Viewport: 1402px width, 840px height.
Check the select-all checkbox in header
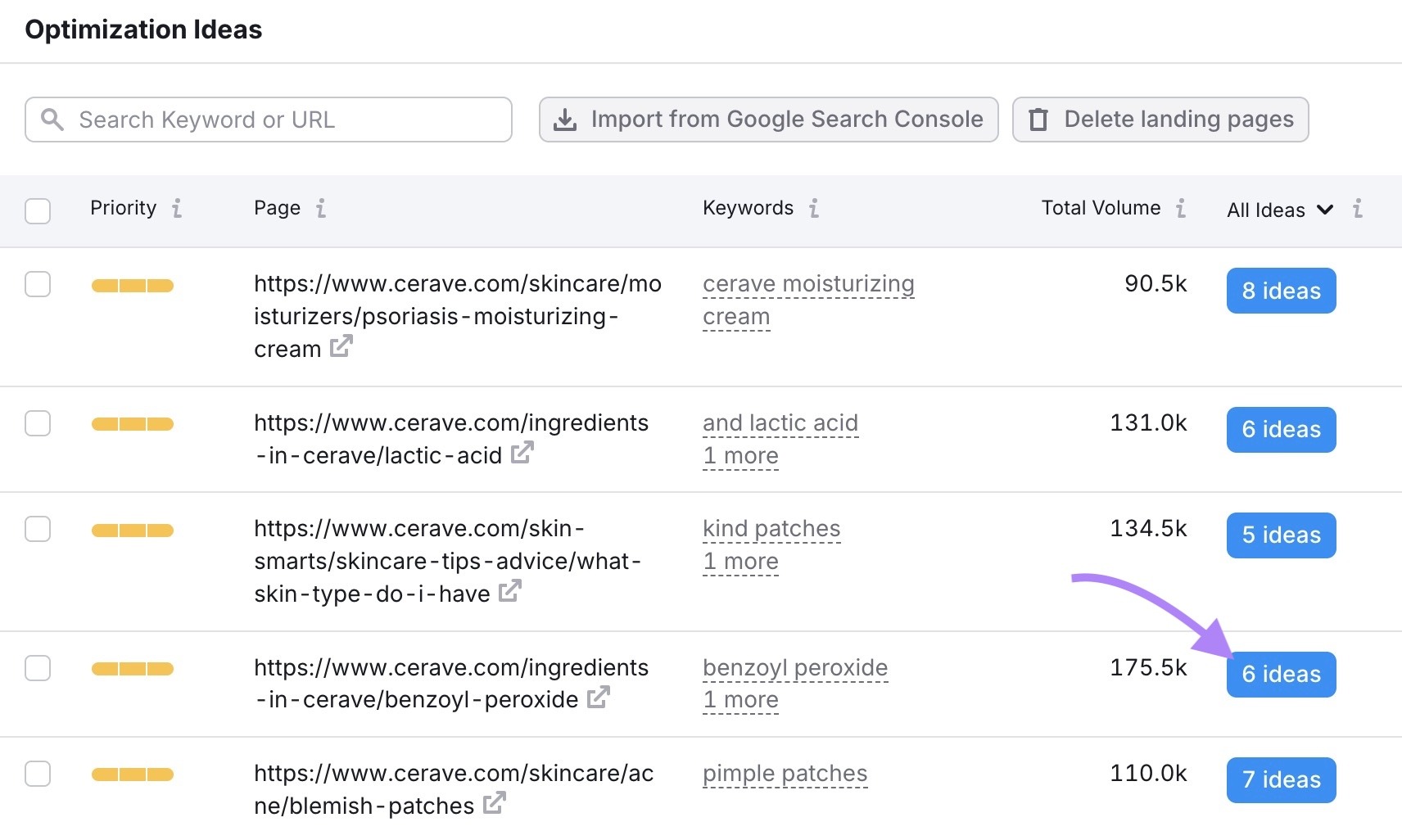click(x=38, y=211)
